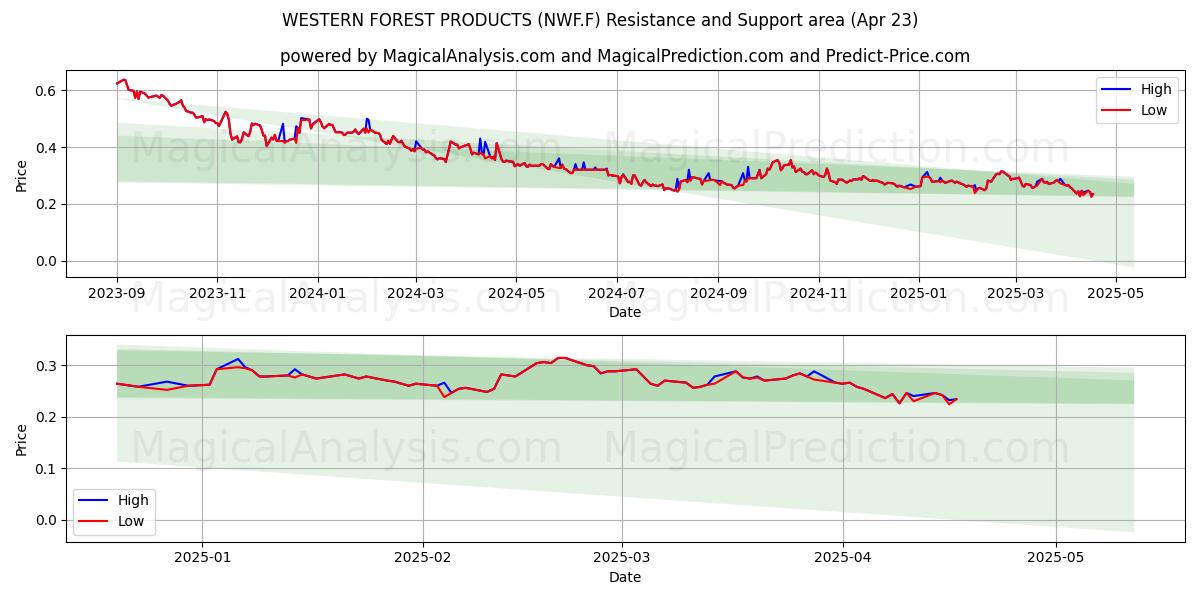Click the bottom chart x-axis tick '2025-05'
This screenshot has width=1200, height=600.
point(1057,559)
